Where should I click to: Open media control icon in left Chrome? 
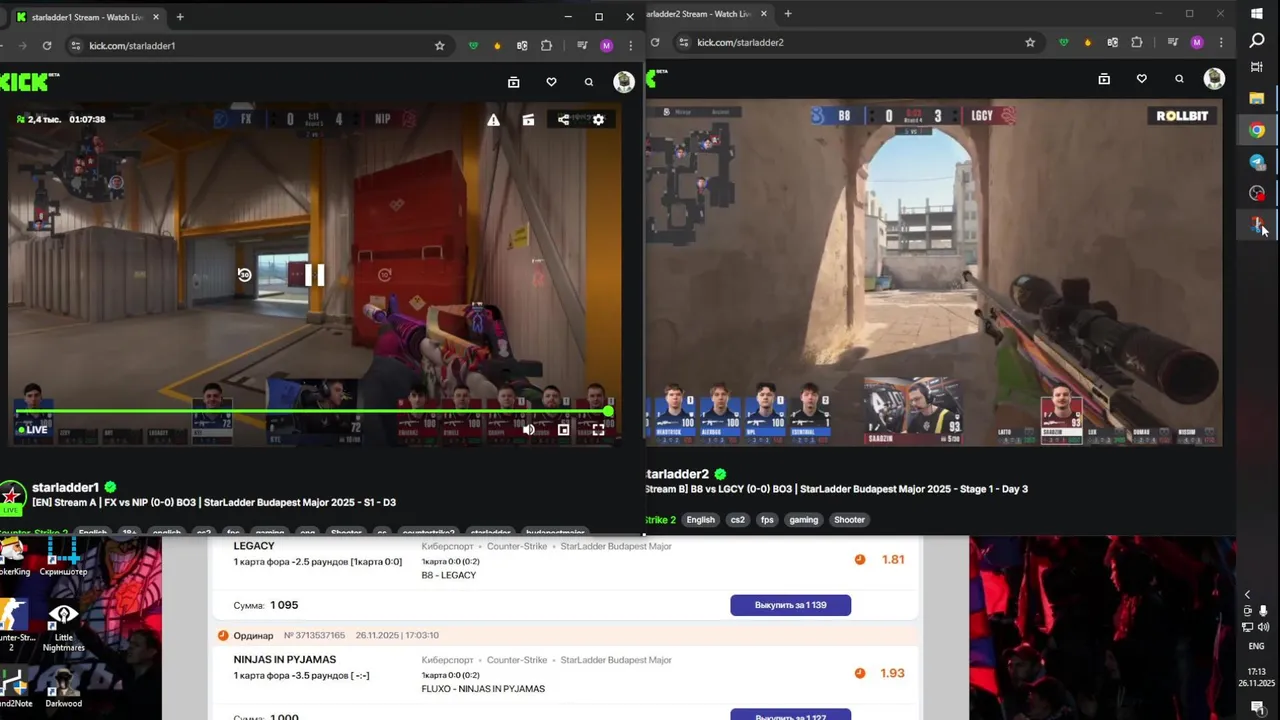point(582,45)
